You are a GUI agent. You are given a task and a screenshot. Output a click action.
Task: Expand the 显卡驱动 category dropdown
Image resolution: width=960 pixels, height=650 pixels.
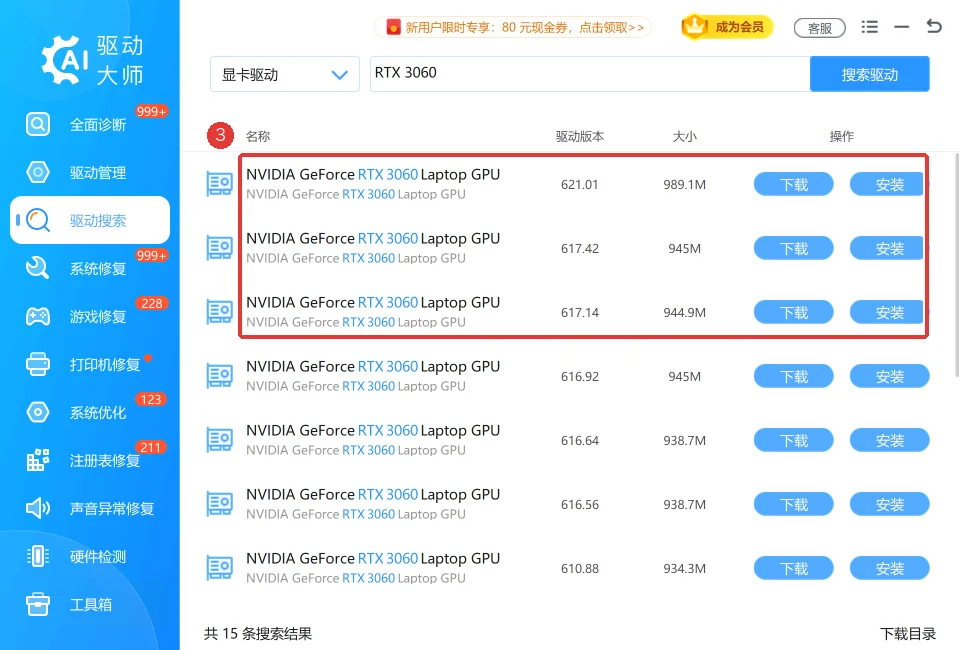285,74
